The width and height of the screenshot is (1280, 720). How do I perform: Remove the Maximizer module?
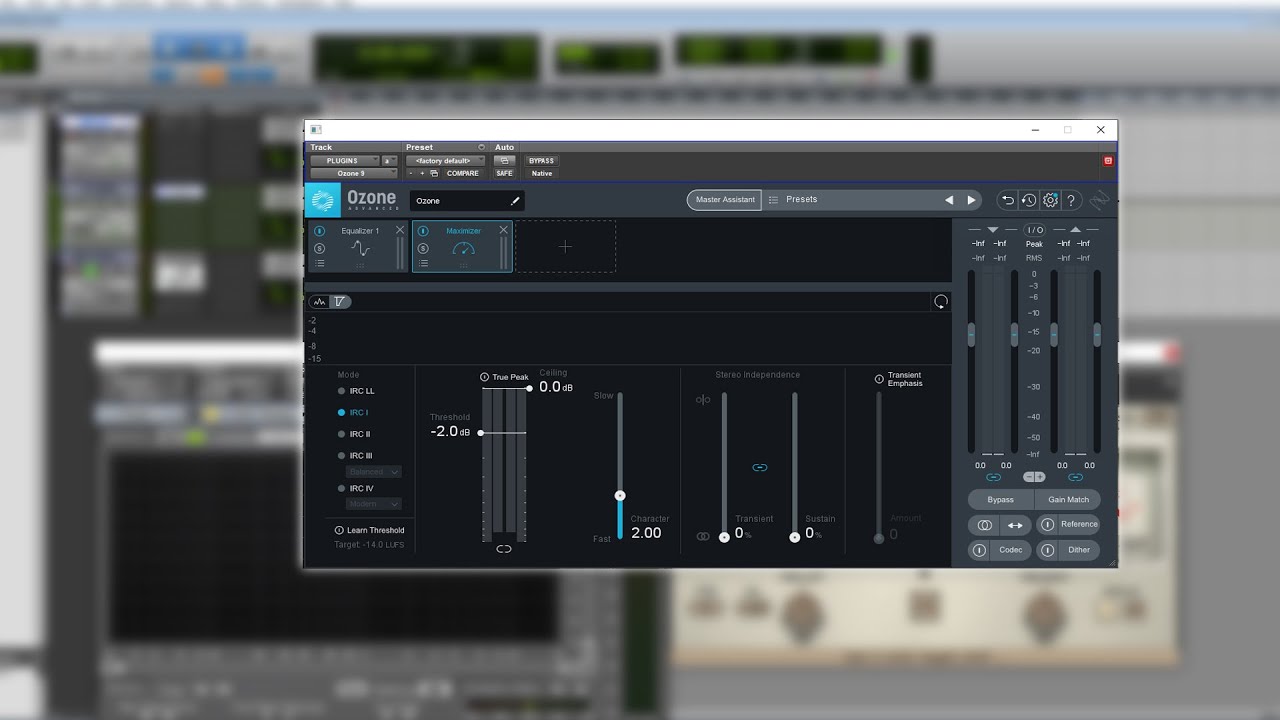coord(503,230)
